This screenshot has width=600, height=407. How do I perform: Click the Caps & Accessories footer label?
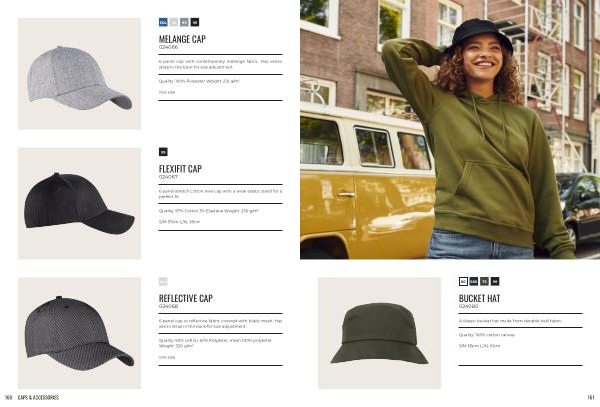(38, 398)
